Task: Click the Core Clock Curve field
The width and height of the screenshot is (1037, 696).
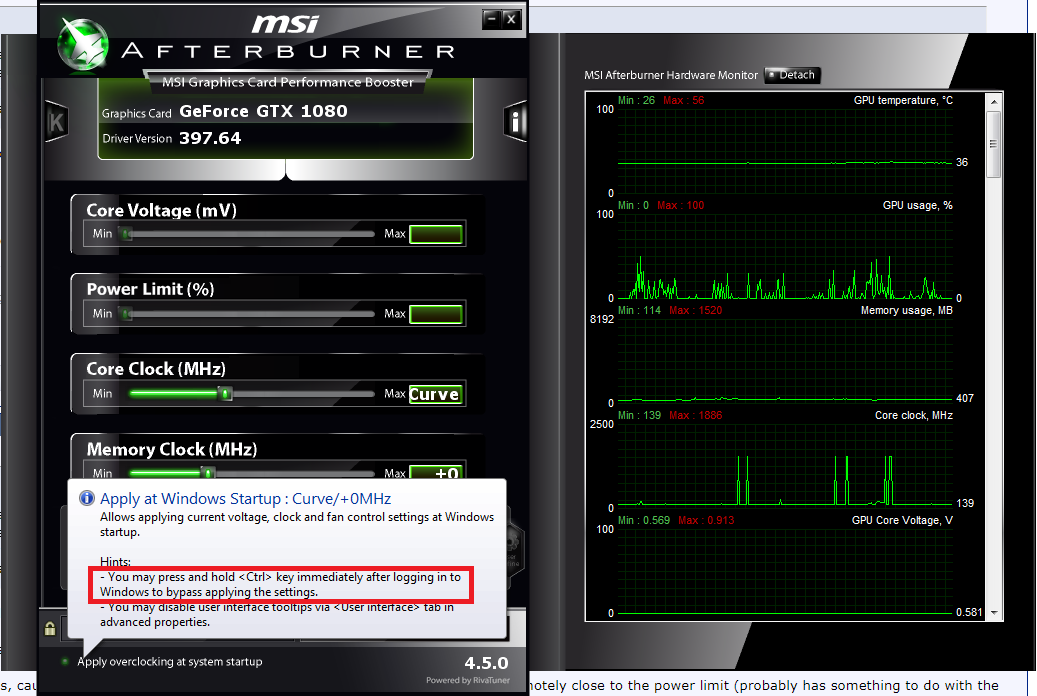Action: (x=435, y=394)
